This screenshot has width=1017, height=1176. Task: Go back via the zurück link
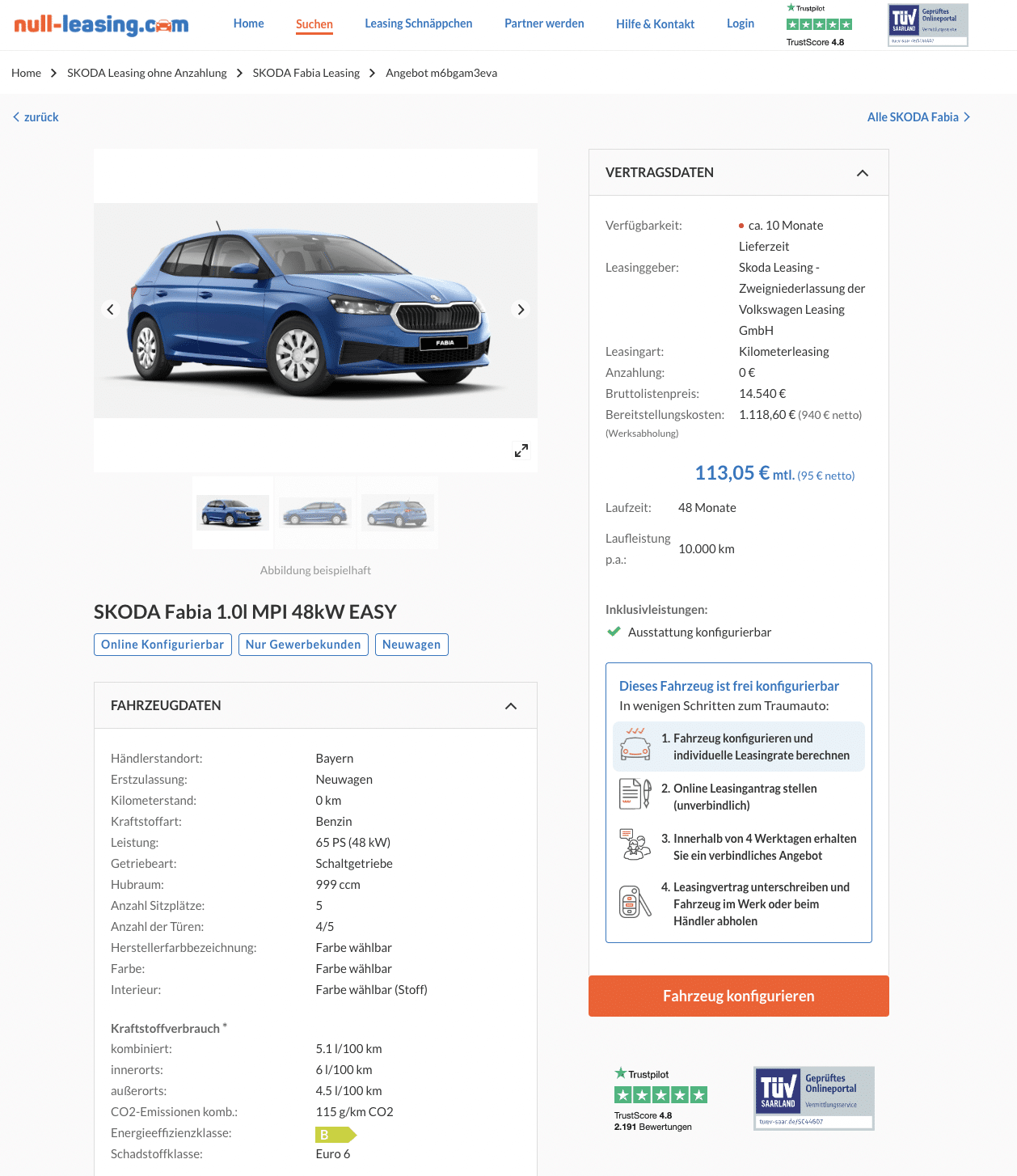point(36,117)
